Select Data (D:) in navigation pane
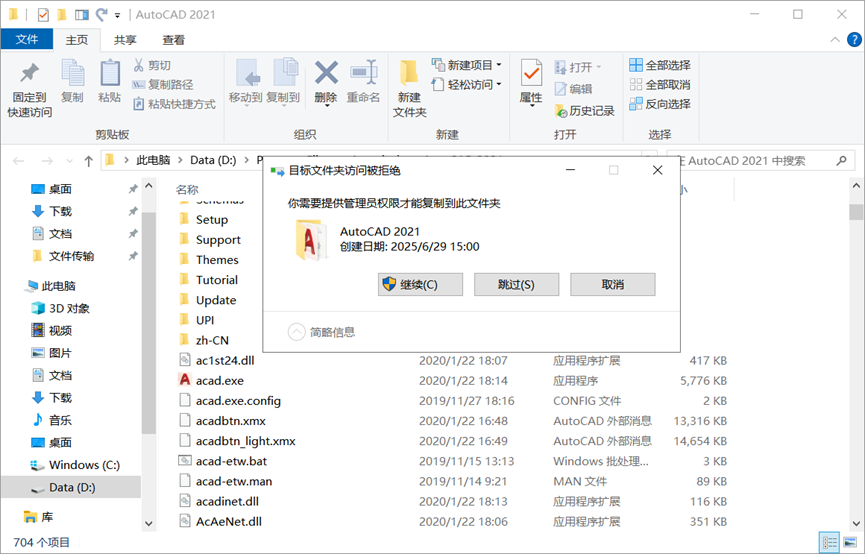 [x=71, y=487]
